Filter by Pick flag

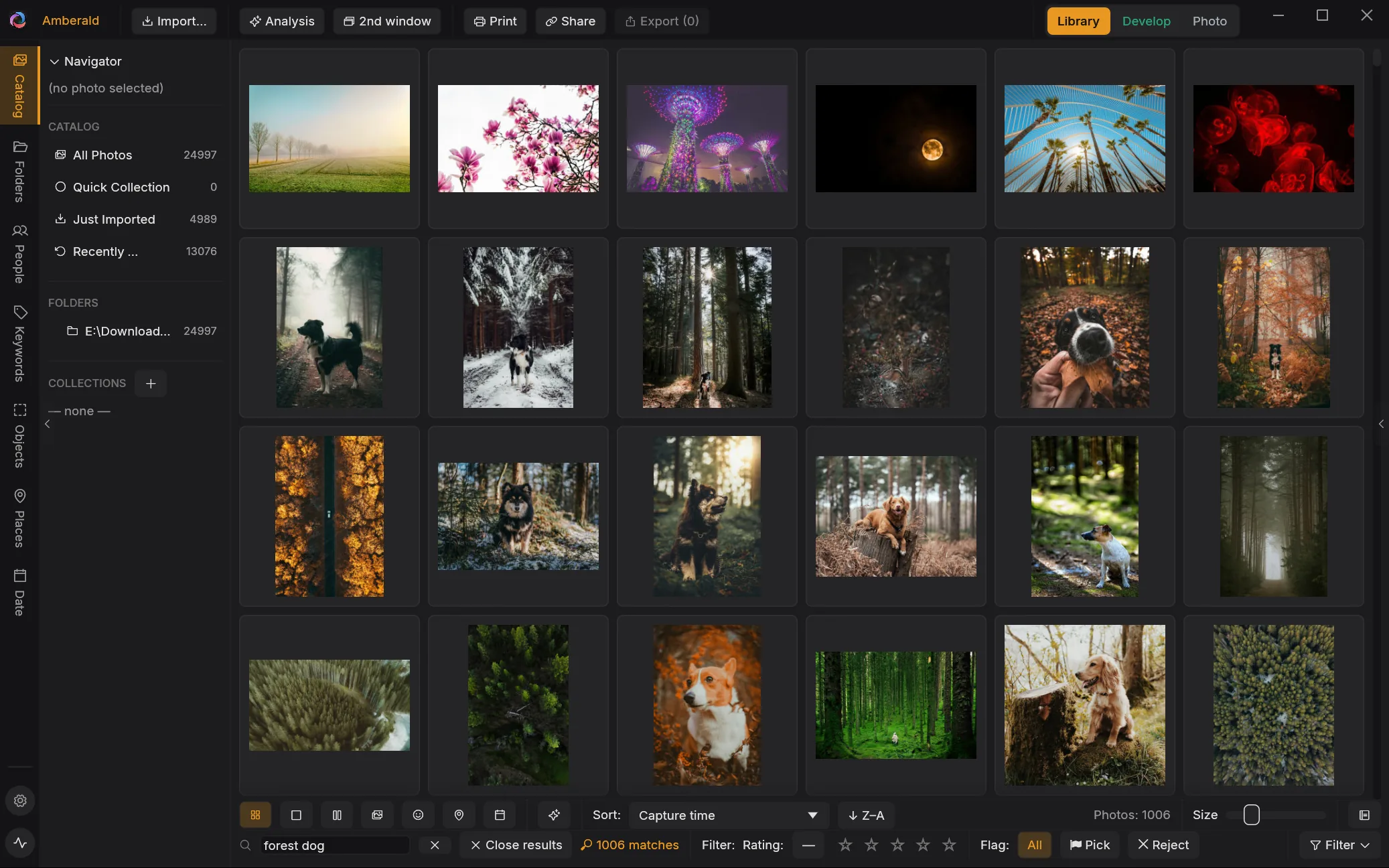(1090, 845)
